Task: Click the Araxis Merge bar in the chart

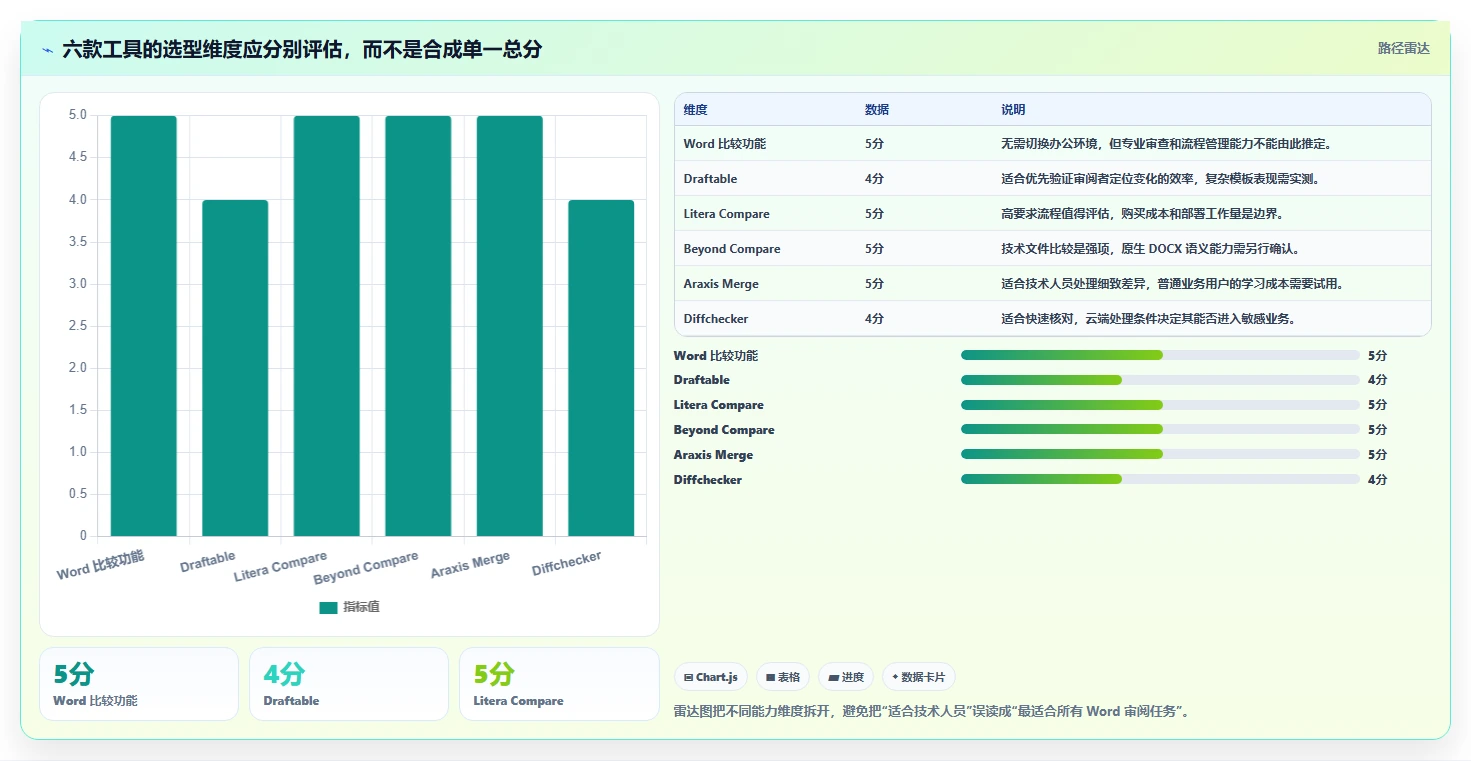Action: click(x=510, y=326)
